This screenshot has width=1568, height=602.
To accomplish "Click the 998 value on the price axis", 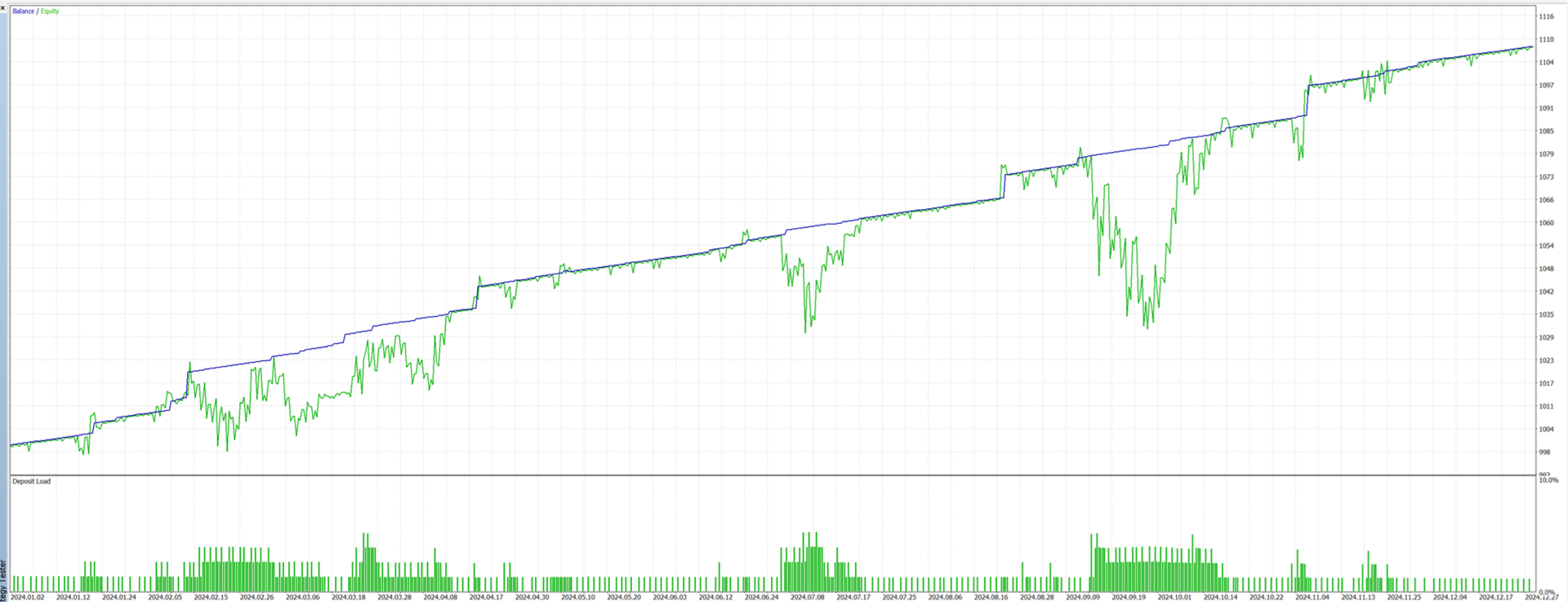I will point(1544,452).
